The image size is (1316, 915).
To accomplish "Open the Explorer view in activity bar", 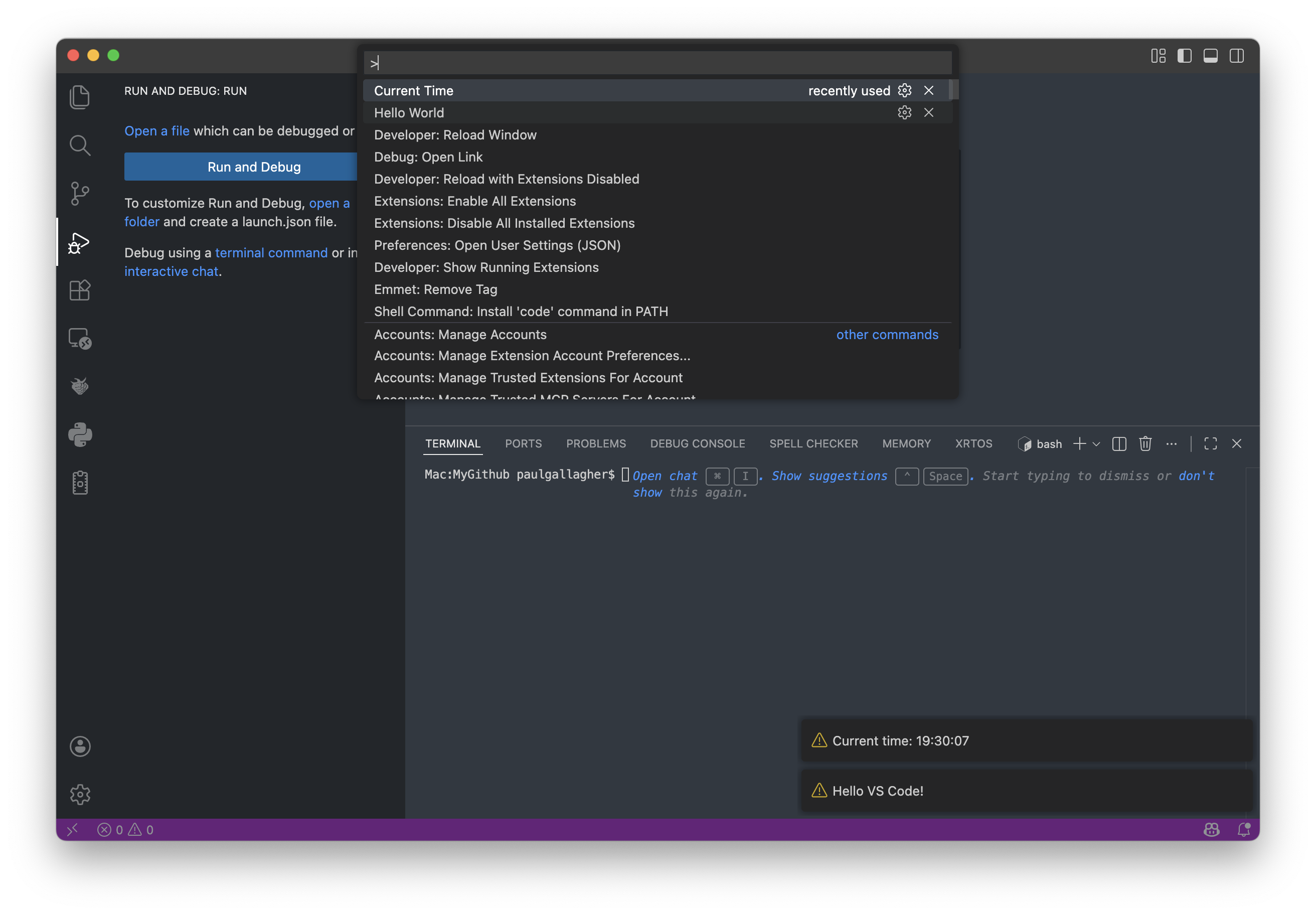I will pyautogui.click(x=80, y=97).
